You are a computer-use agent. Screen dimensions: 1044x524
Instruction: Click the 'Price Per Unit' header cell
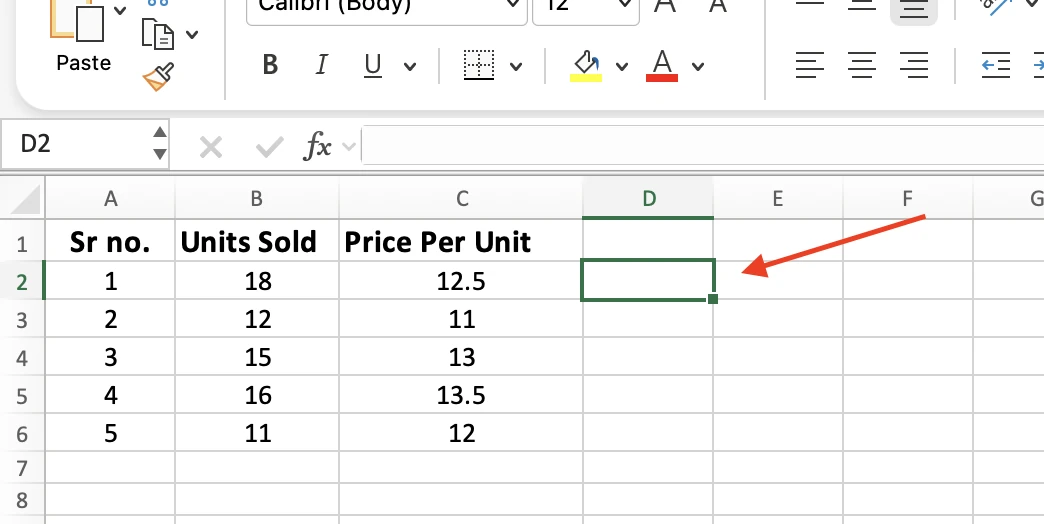[461, 241]
